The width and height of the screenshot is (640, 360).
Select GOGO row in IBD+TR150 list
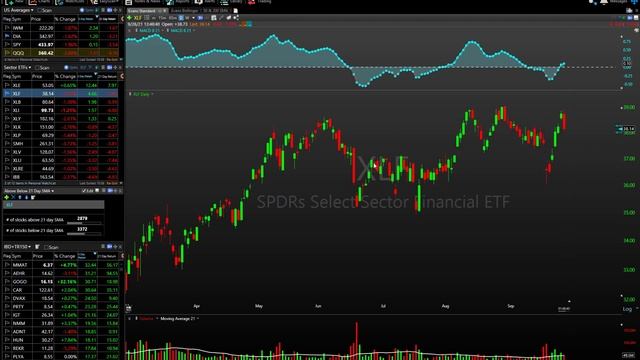point(61,282)
